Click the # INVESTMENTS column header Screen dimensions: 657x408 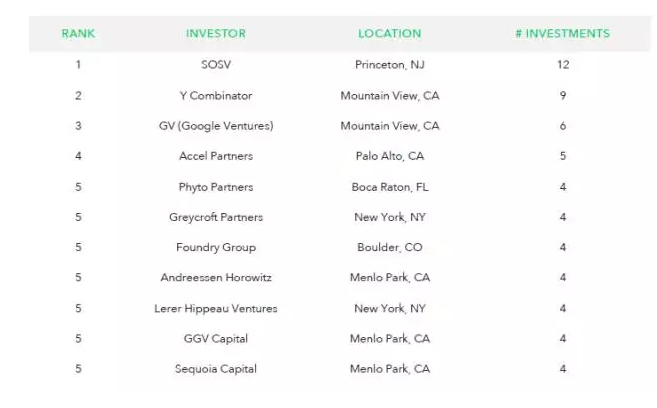(x=563, y=34)
